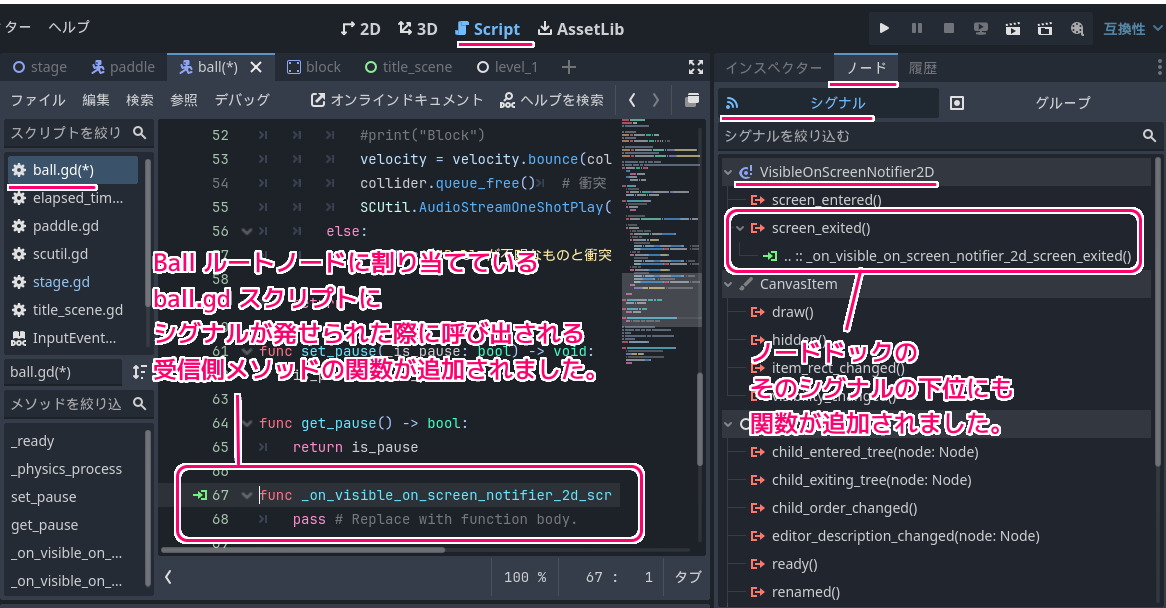Viewport: 1166px width, 608px height.
Task: Open remote debug deploy icon
Action: coord(981,28)
